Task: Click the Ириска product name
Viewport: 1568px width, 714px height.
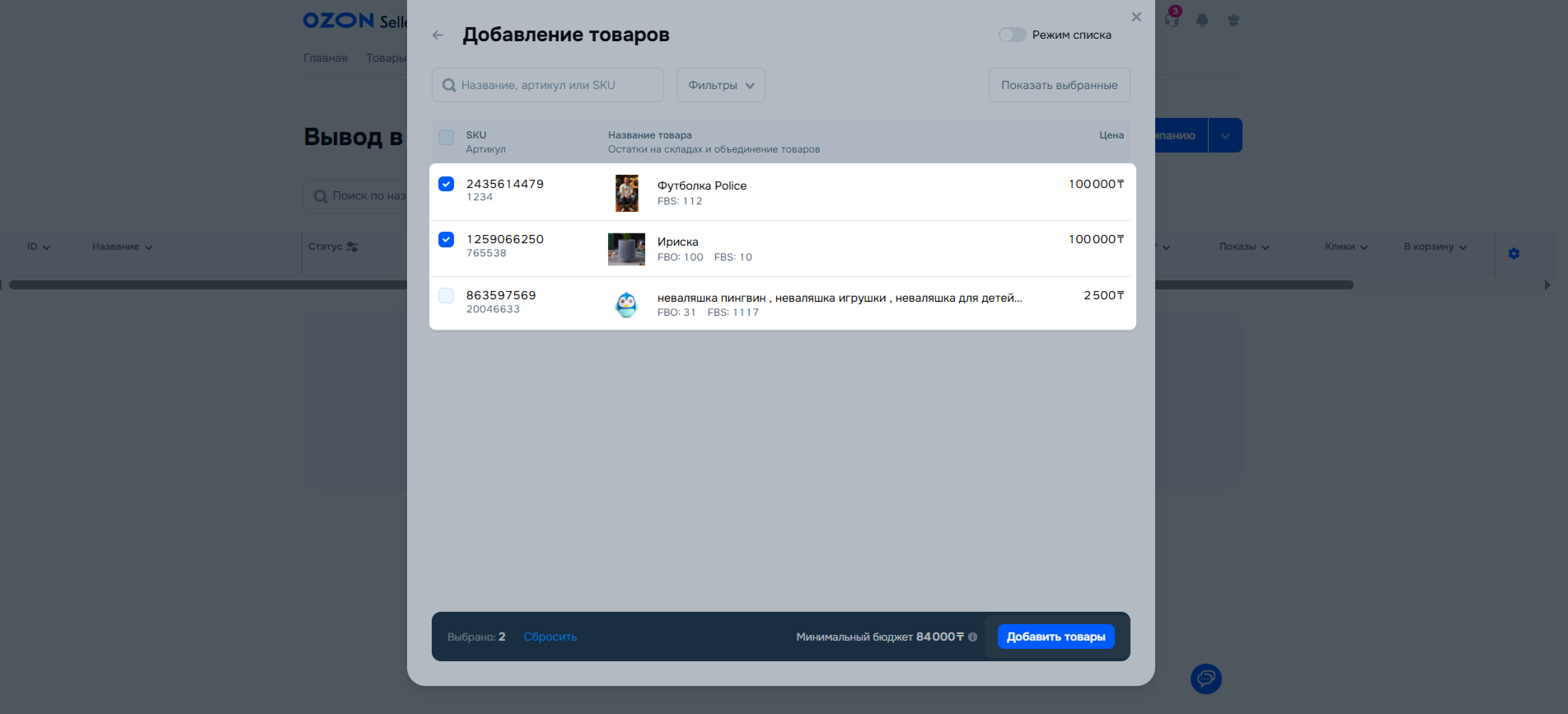Action: (677, 242)
